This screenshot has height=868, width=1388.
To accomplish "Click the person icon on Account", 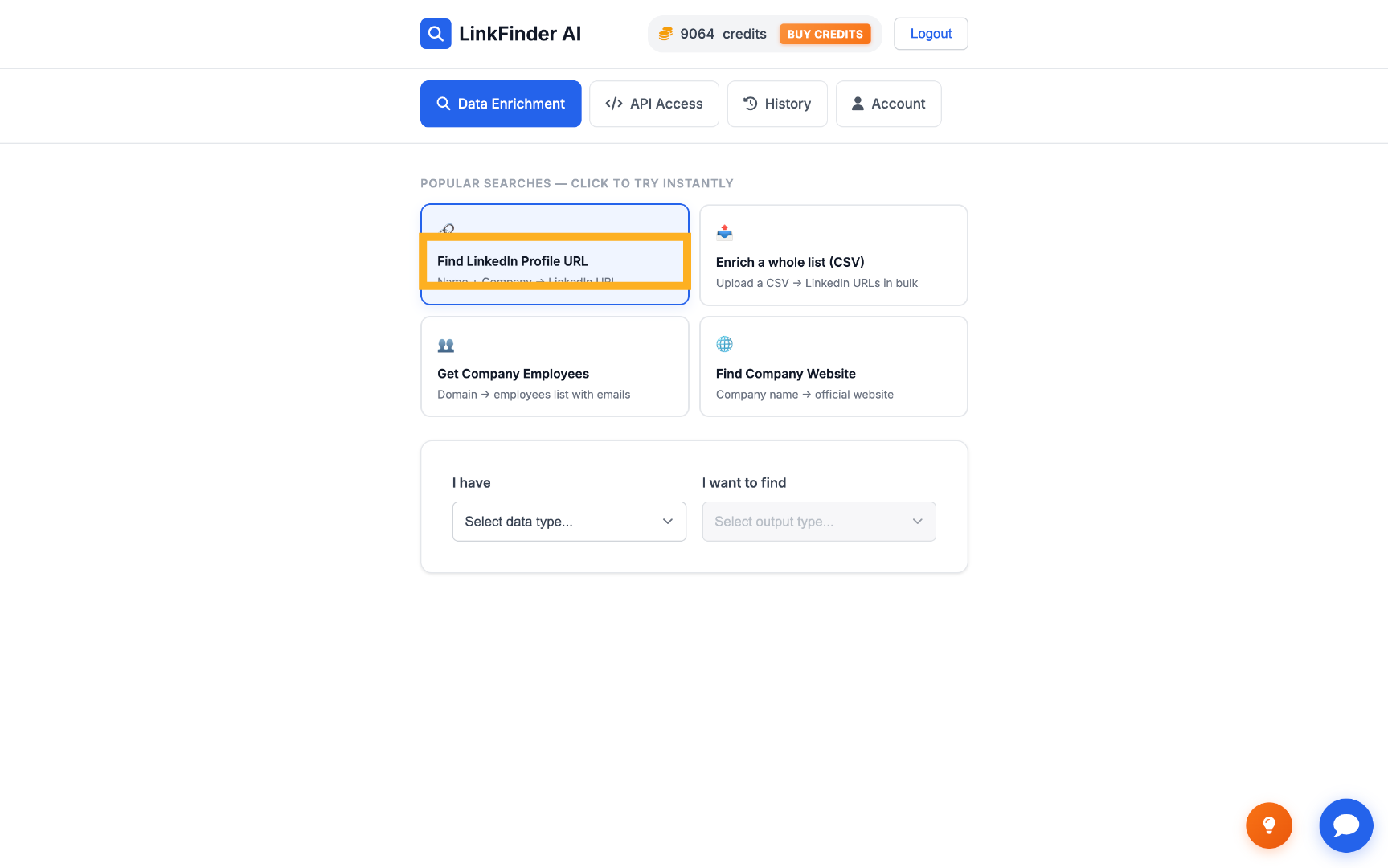I will [858, 104].
